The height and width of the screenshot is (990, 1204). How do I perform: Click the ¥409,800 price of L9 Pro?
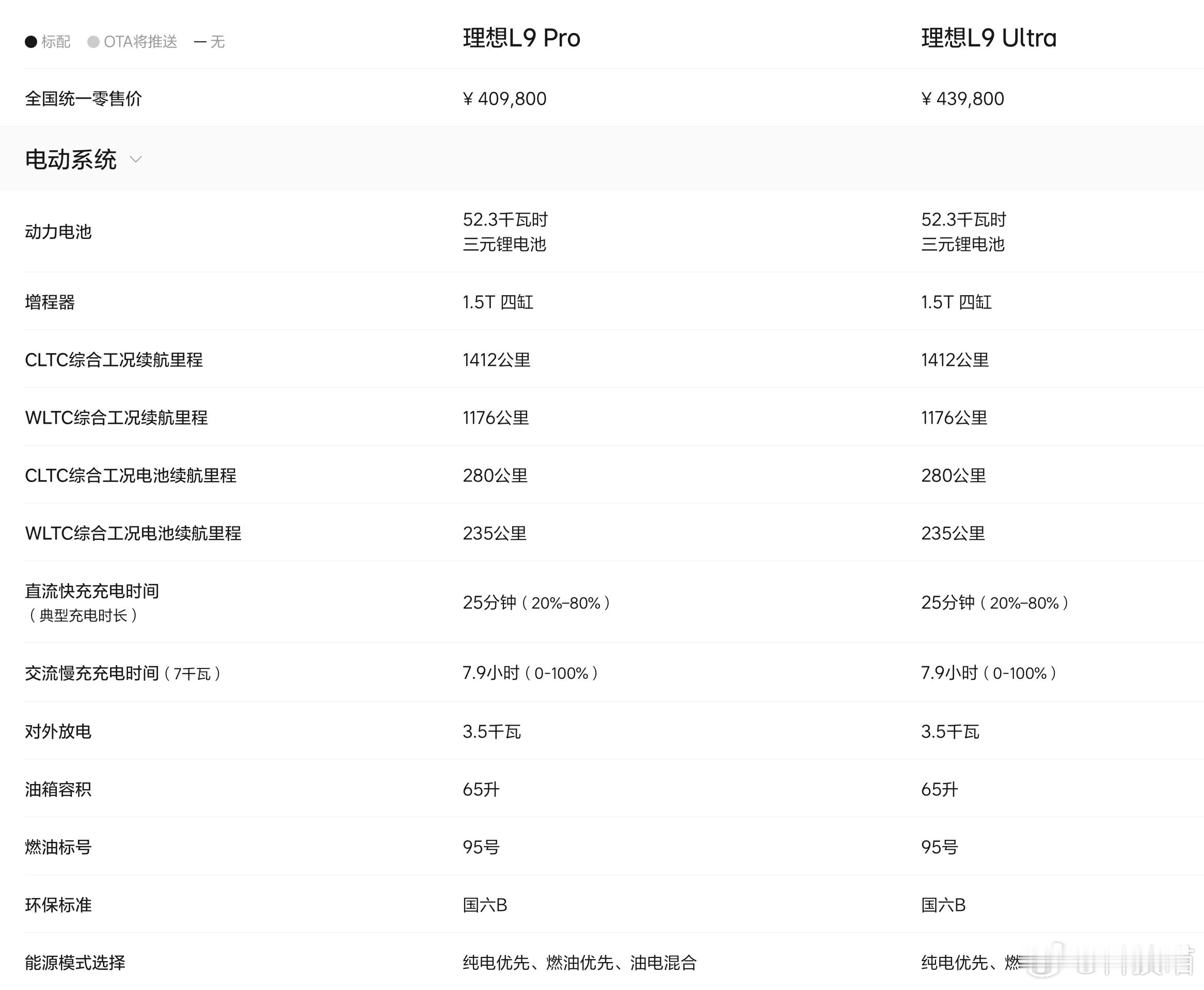pos(504,99)
